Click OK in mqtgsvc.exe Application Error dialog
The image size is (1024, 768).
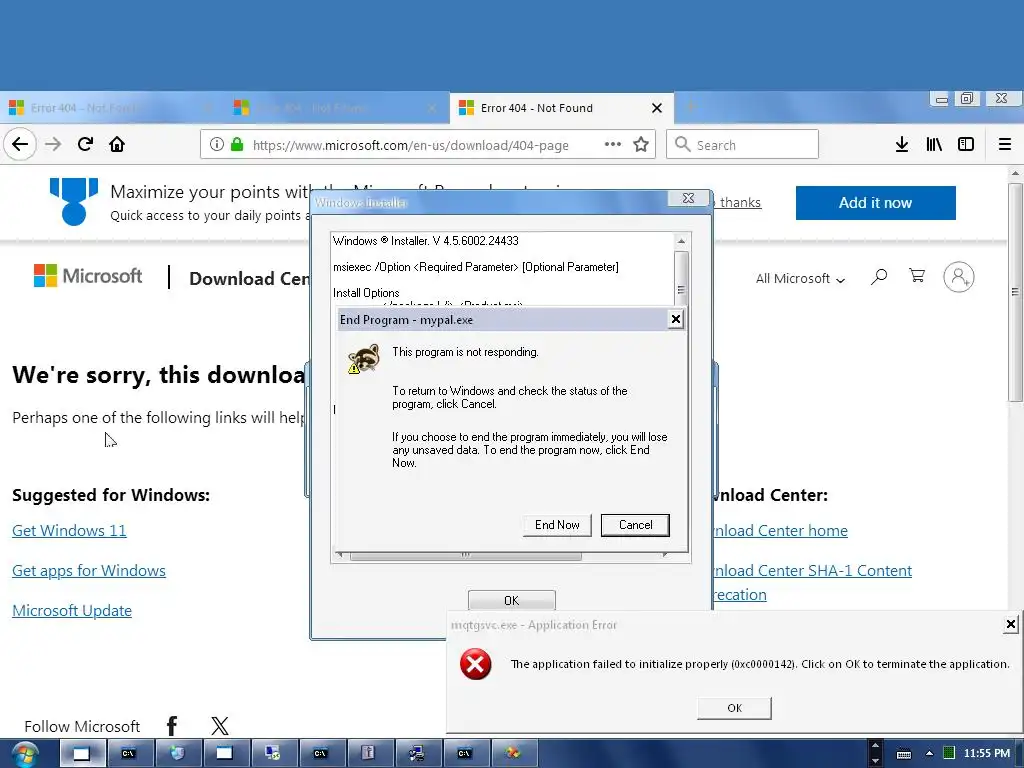734,708
